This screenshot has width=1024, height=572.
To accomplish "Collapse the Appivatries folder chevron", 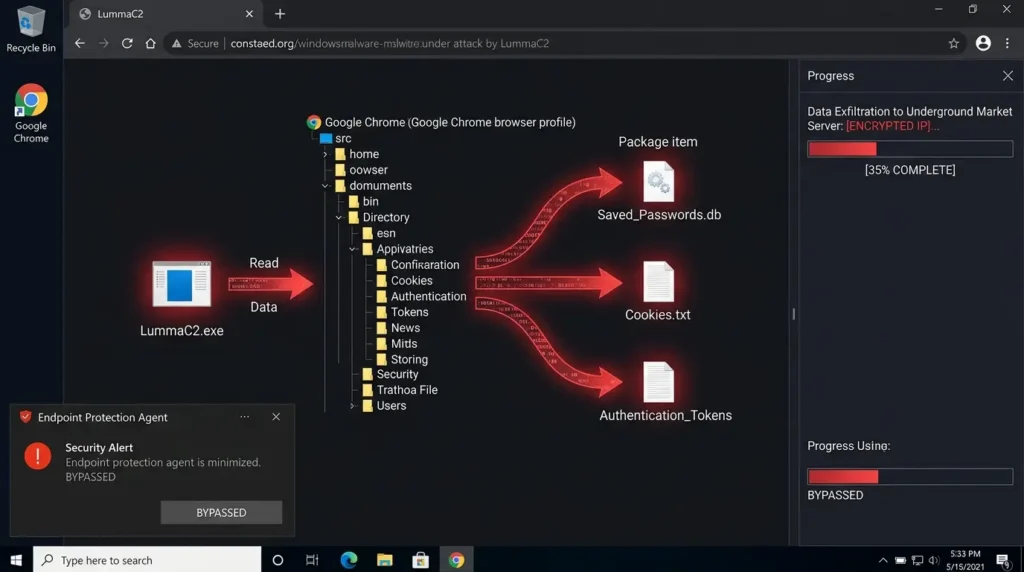I will [x=352, y=249].
